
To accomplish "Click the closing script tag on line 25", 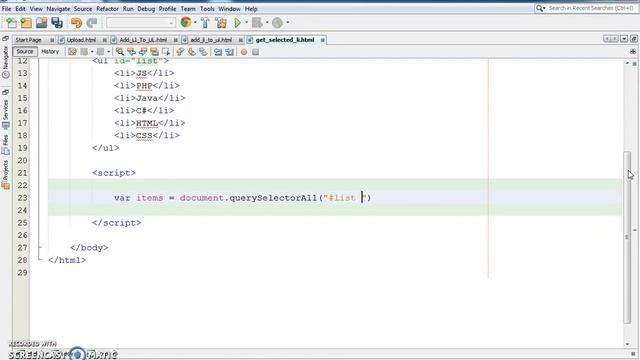I will [116, 223].
